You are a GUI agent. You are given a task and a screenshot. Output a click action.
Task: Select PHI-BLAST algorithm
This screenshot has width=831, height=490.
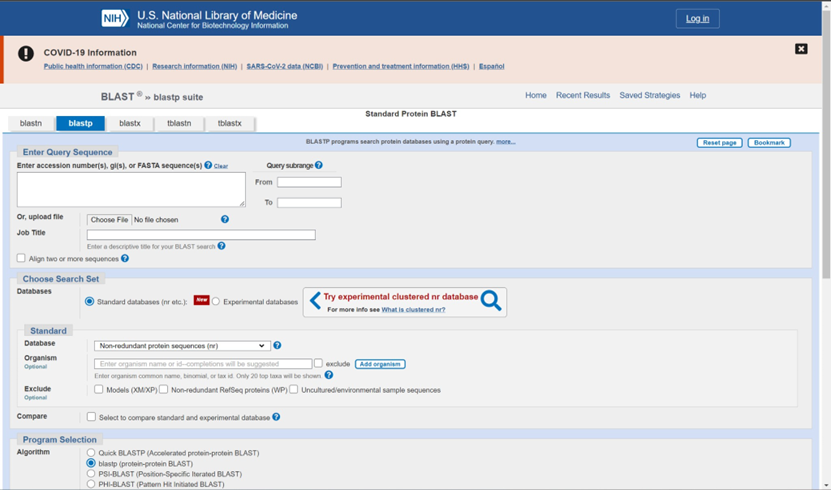click(x=91, y=484)
